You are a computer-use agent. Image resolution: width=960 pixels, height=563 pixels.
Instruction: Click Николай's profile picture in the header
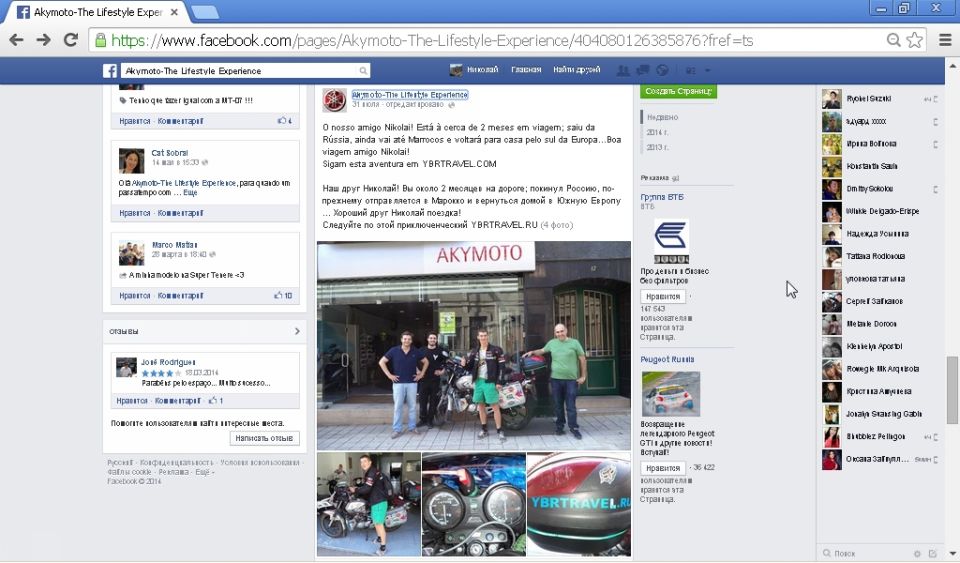456,70
